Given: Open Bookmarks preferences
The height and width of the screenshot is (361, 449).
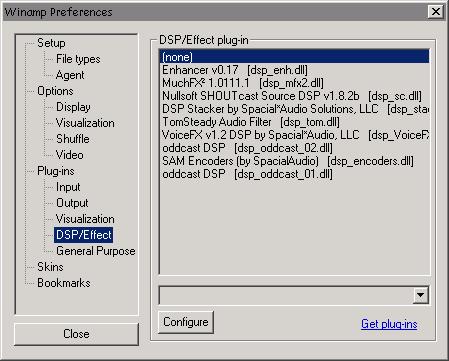Looking at the screenshot, I should pyautogui.click(x=64, y=283).
